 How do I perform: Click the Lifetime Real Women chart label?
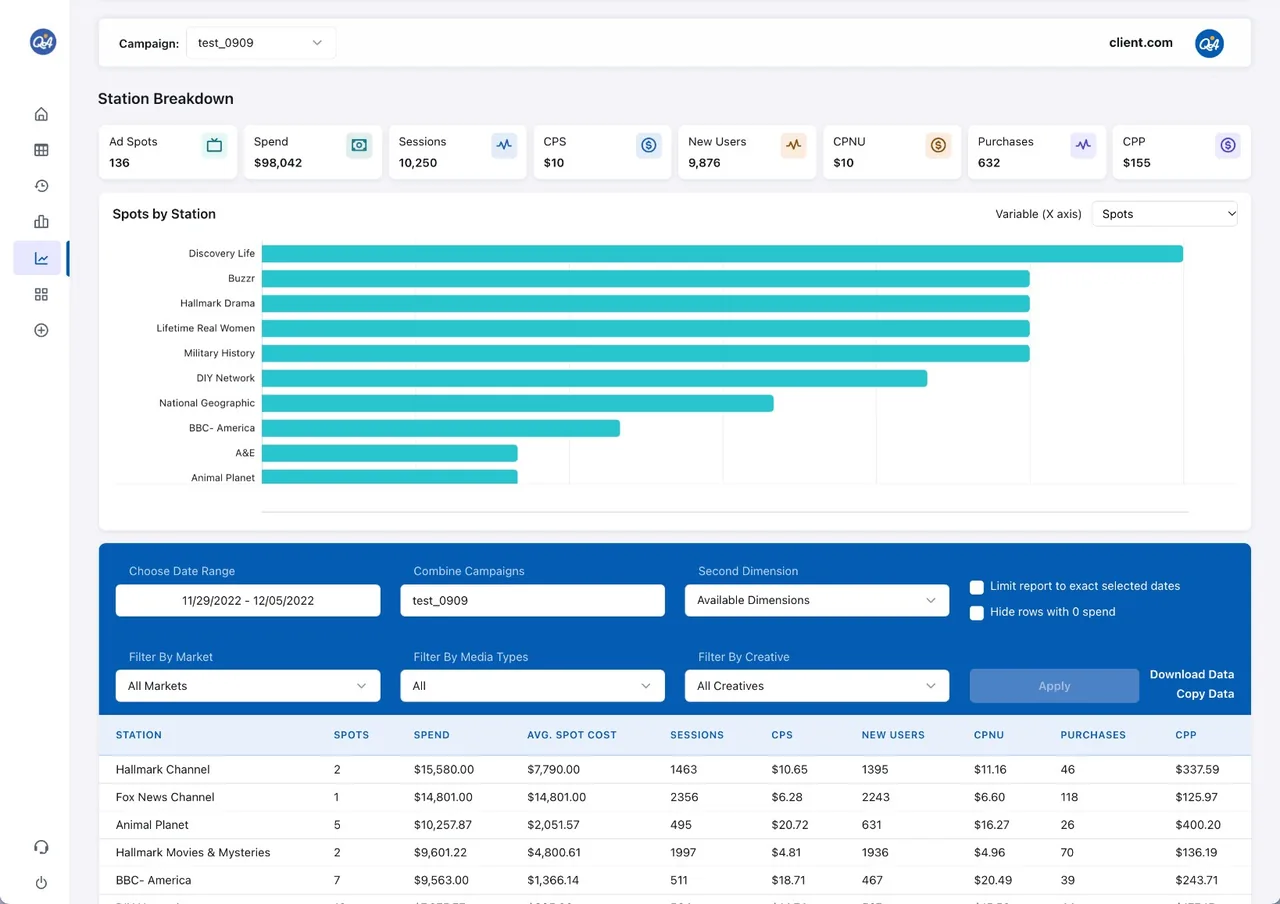click(206, 328)
